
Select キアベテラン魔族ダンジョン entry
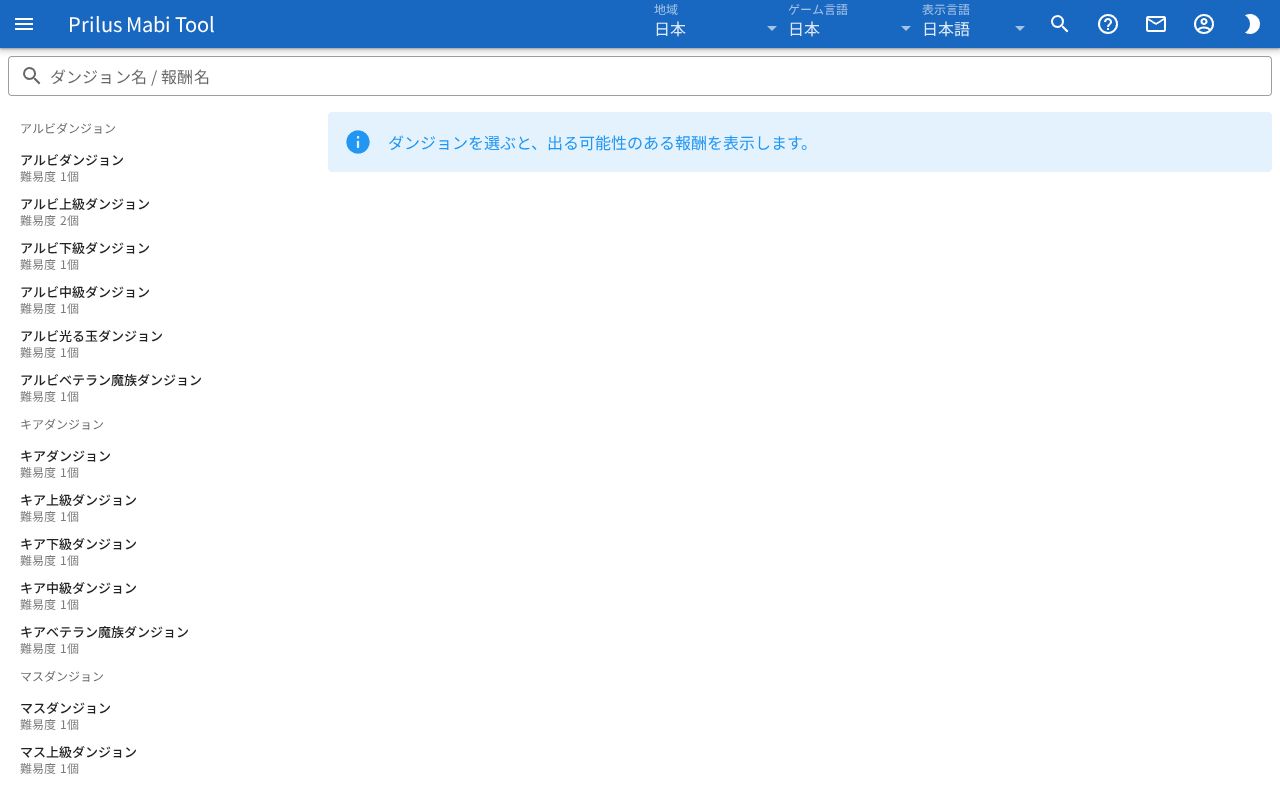(160, 640)
